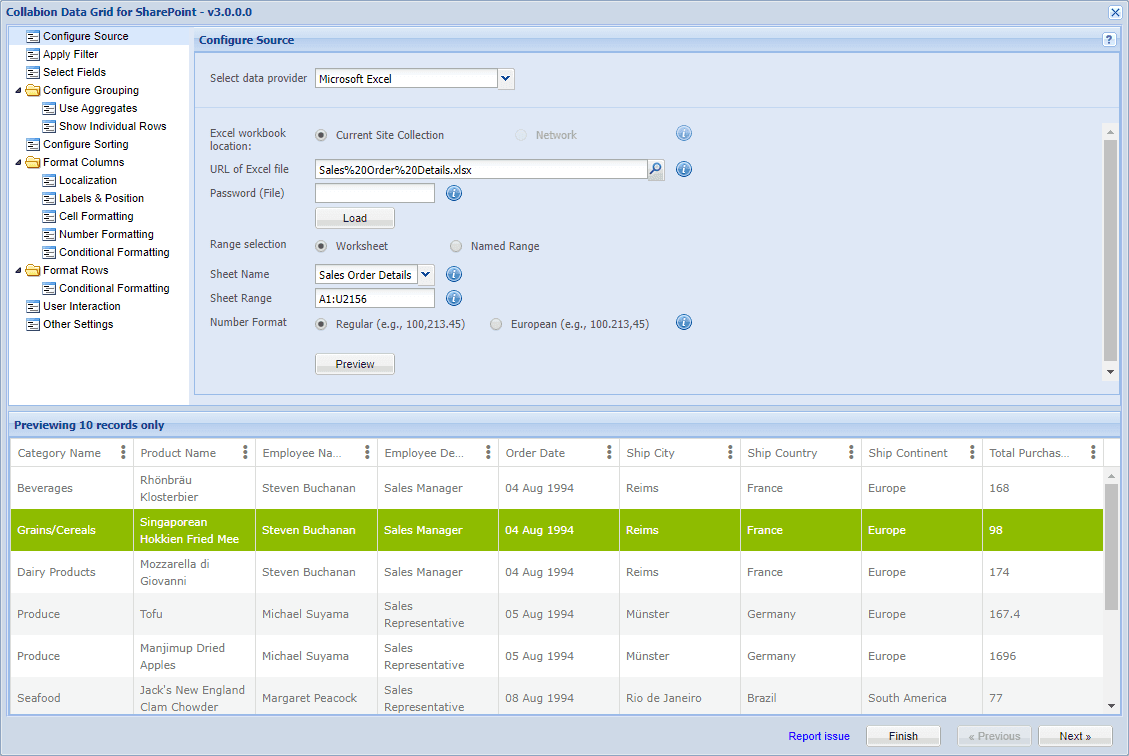
Task: Click the URL of Excel file field
Action: [481, 169]
